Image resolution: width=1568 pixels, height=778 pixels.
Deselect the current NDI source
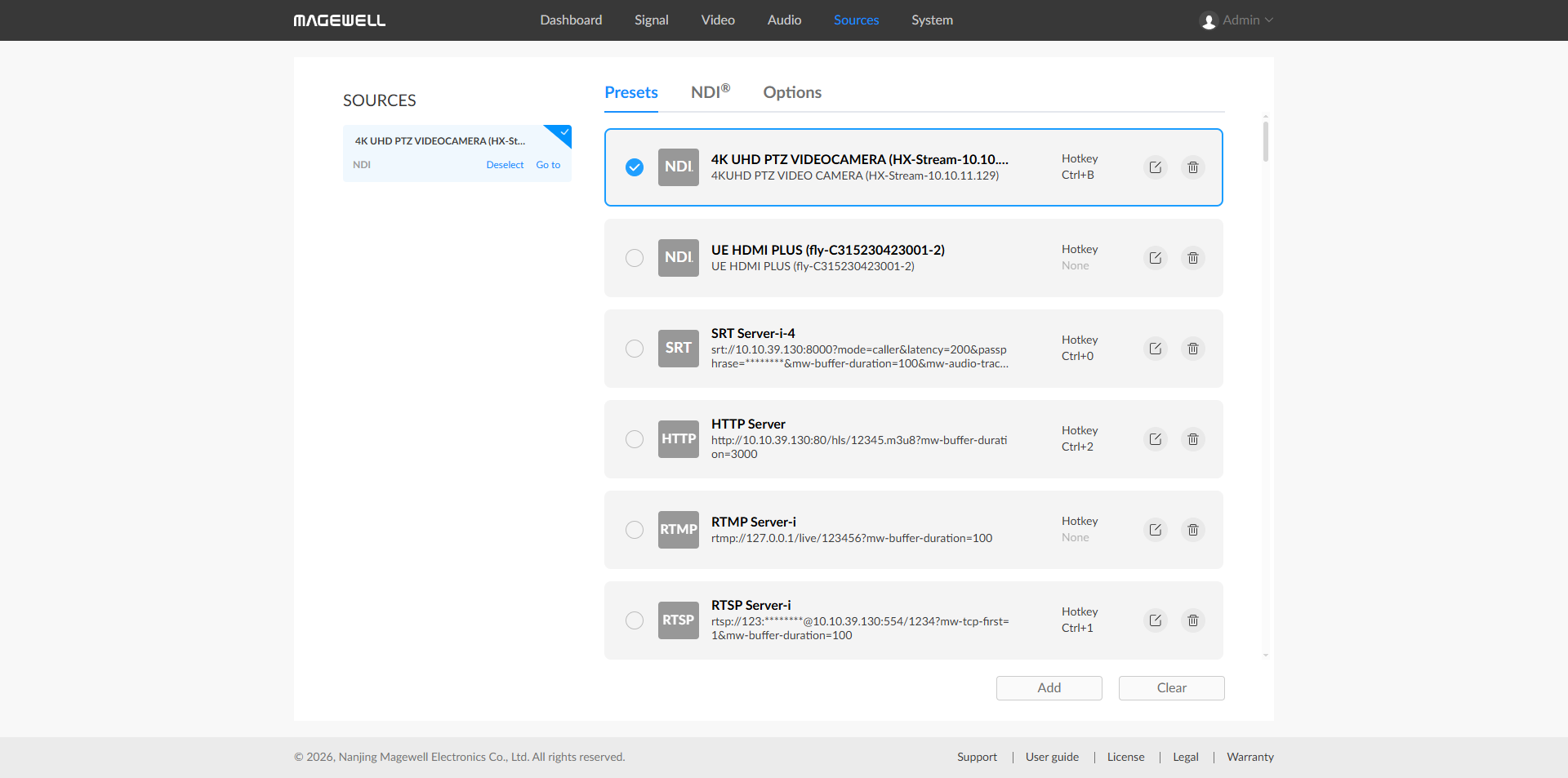(x=505, y=165)
